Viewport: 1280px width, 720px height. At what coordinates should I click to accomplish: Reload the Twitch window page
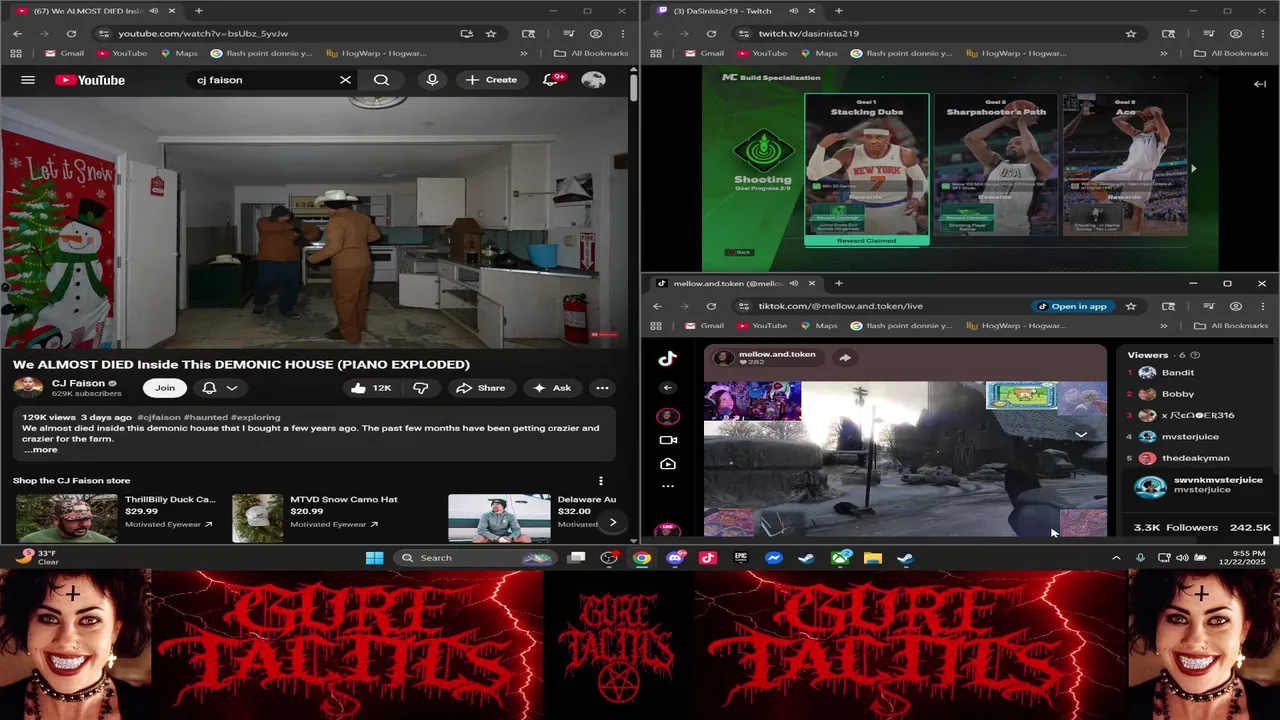(x=711, y=33)
